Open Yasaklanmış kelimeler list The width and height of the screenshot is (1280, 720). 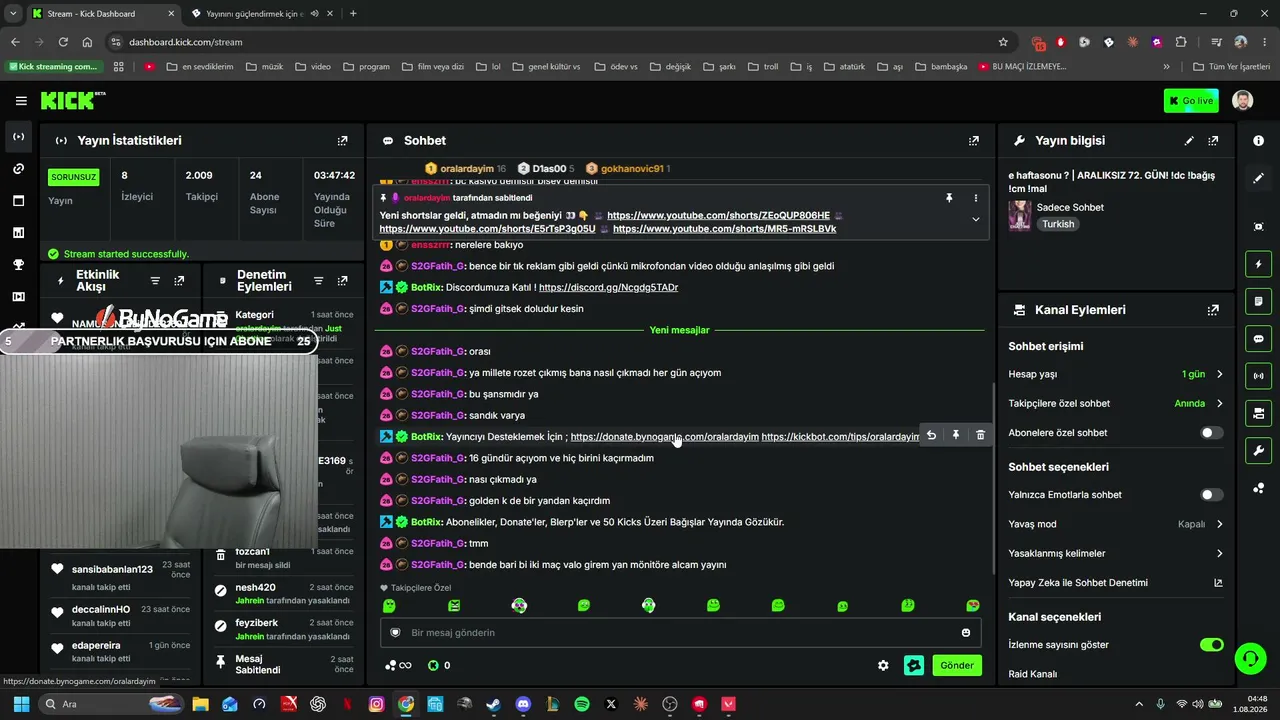tap(1116, 553)
